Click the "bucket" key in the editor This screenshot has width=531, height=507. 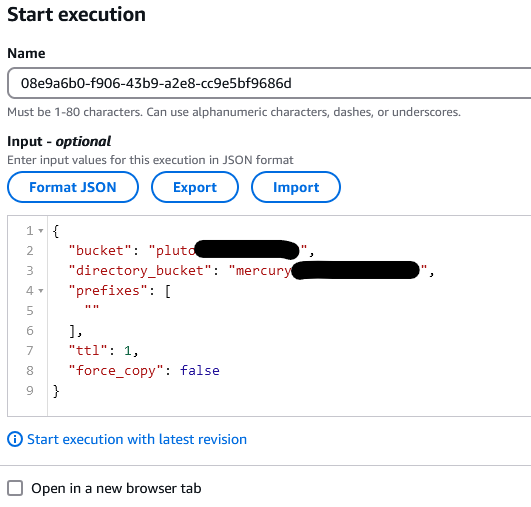pyautogui.click(x=100, y=251)
